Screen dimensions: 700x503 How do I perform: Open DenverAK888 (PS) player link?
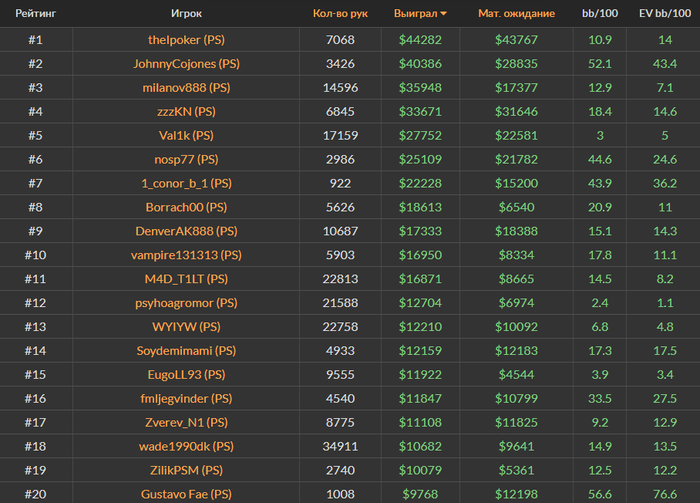(x=186, y=231)
